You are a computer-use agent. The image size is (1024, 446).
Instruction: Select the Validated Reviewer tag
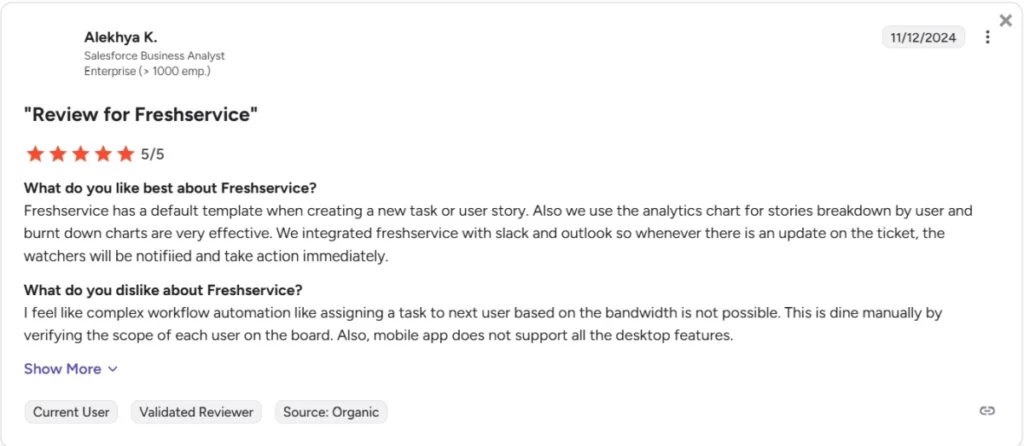[196, 412]
